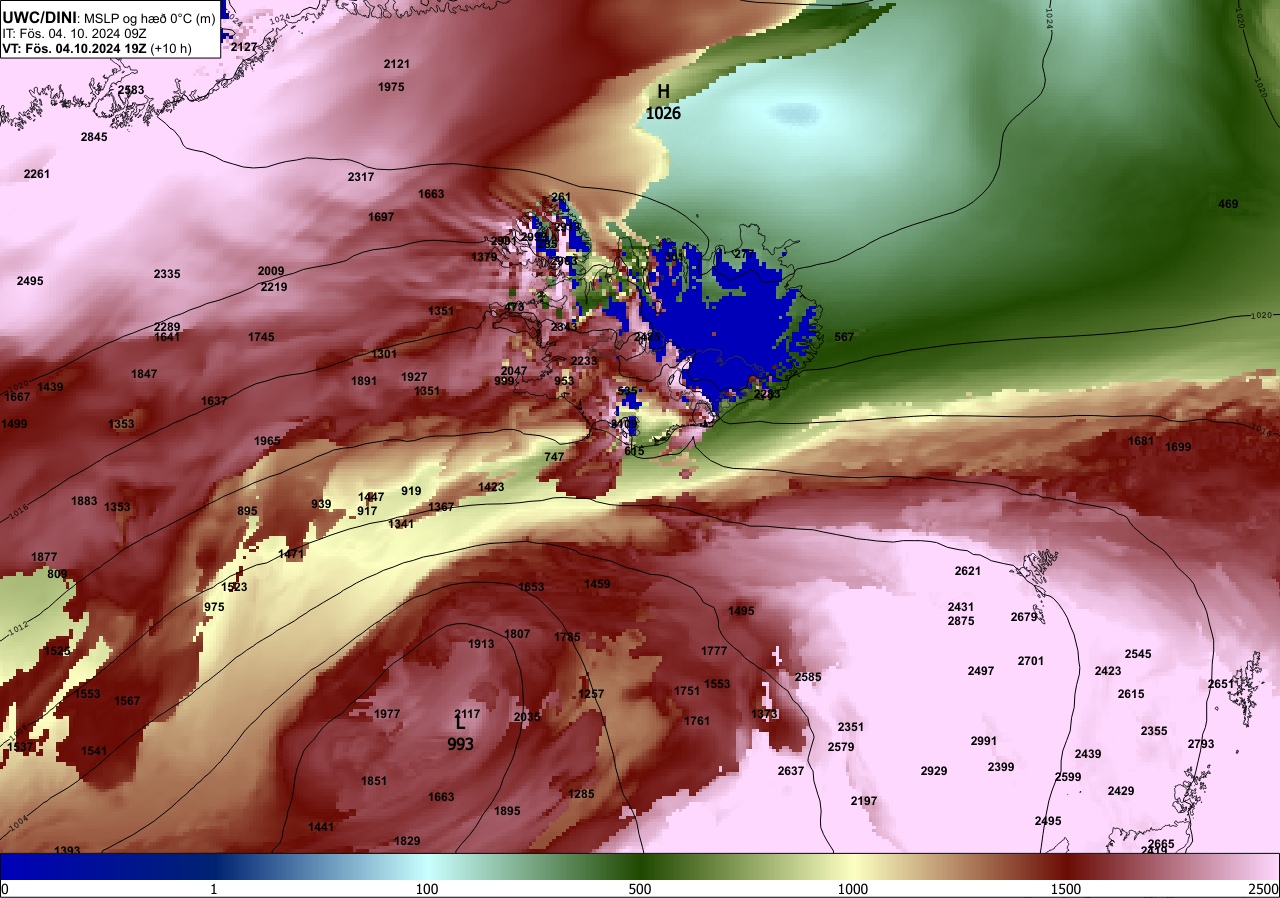Click the map value 2621
The width and height of the screenshot is (1280, 898).
click(x=967, y=571)
